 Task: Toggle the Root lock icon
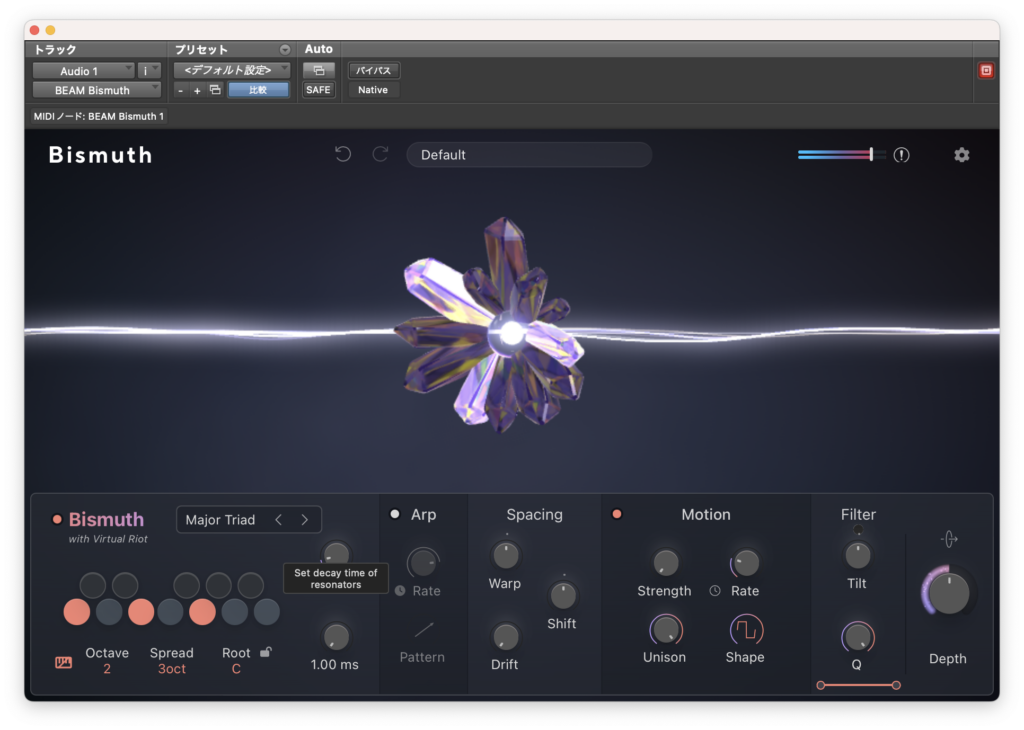266,652
